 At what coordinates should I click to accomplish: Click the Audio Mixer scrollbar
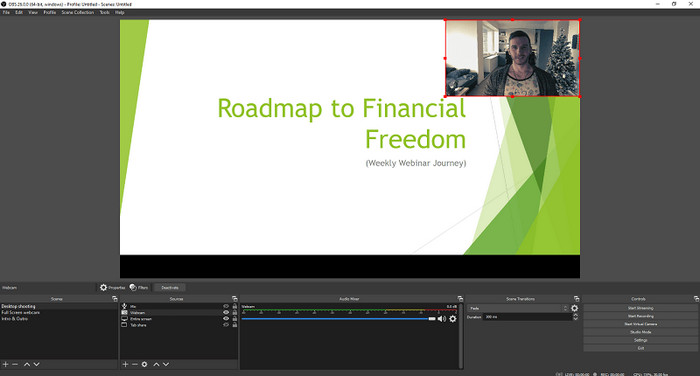[x=461, y=336]
